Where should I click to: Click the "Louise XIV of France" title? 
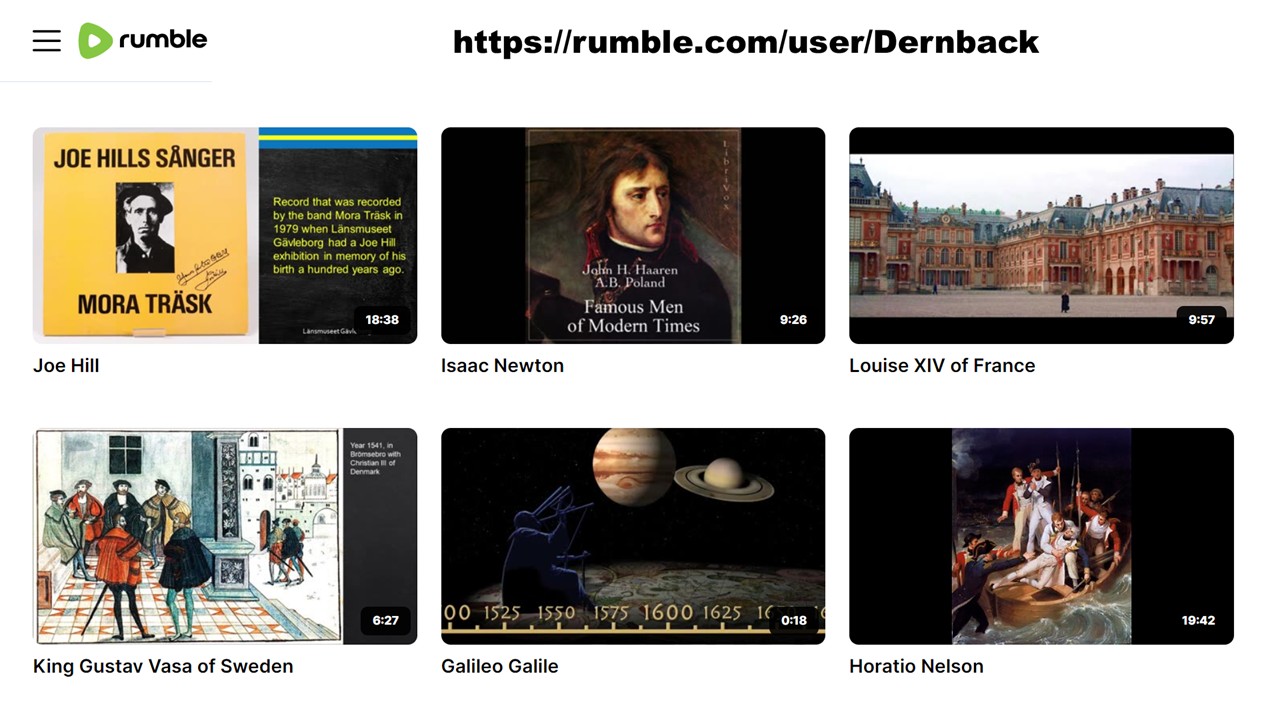942,366
